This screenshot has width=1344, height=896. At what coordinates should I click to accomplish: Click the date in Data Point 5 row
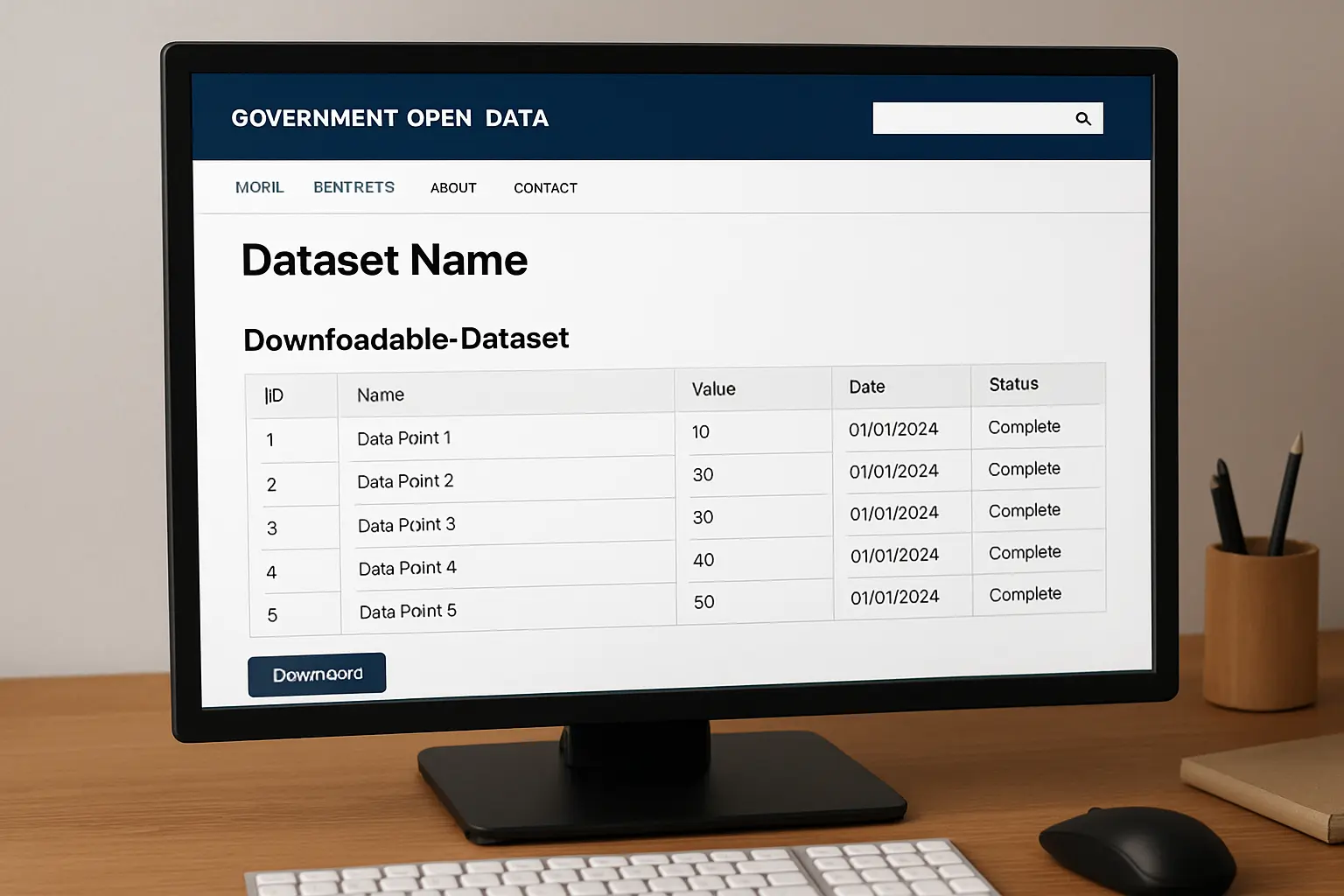[895, 597]
